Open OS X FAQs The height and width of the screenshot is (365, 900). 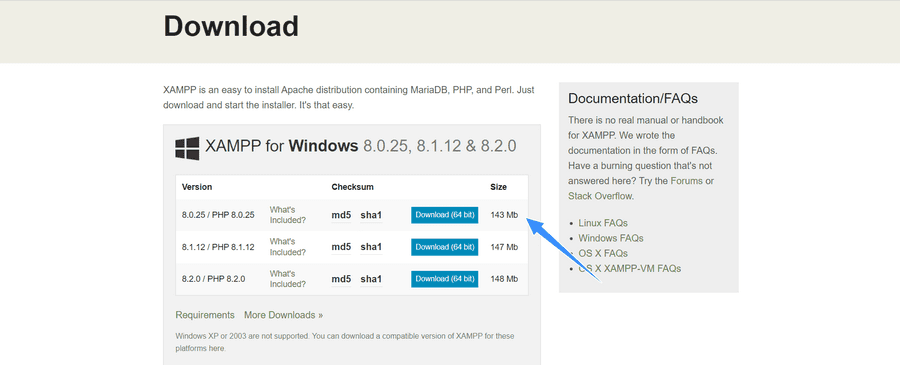[x=603, y=253]
